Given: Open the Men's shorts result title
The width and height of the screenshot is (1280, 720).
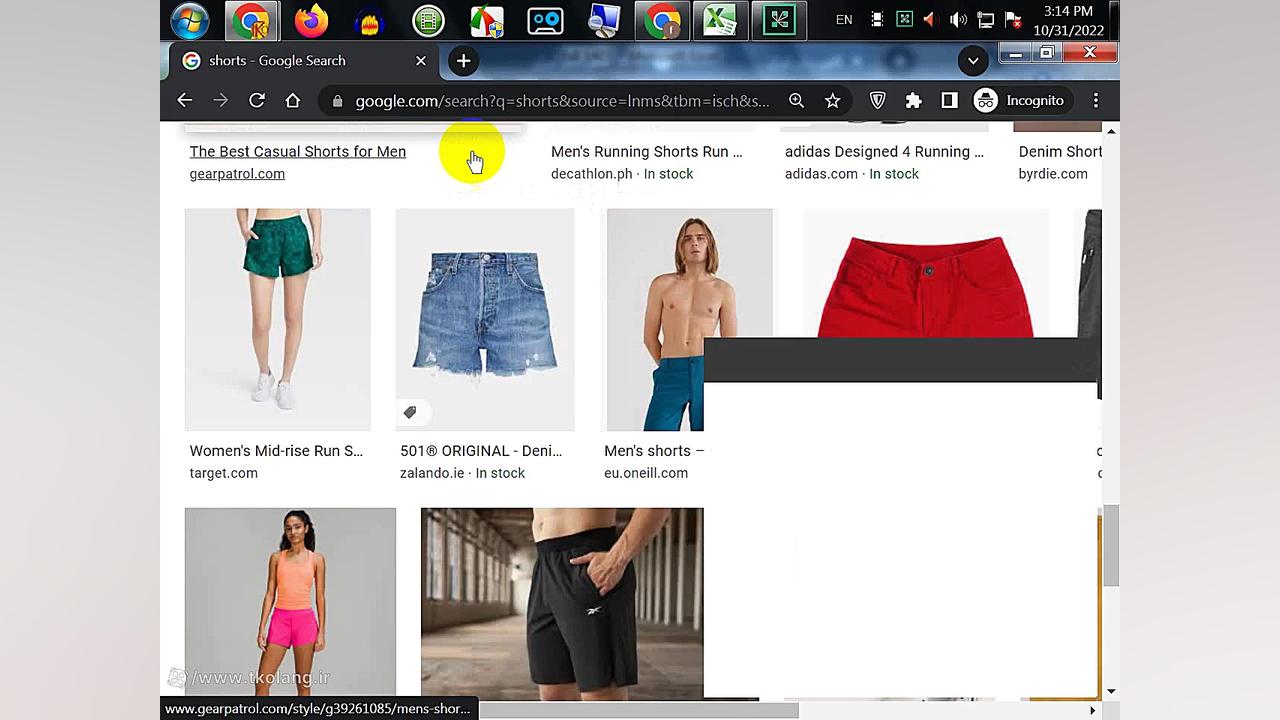Looking at the screenshot, I should click(x=654, y=451).
